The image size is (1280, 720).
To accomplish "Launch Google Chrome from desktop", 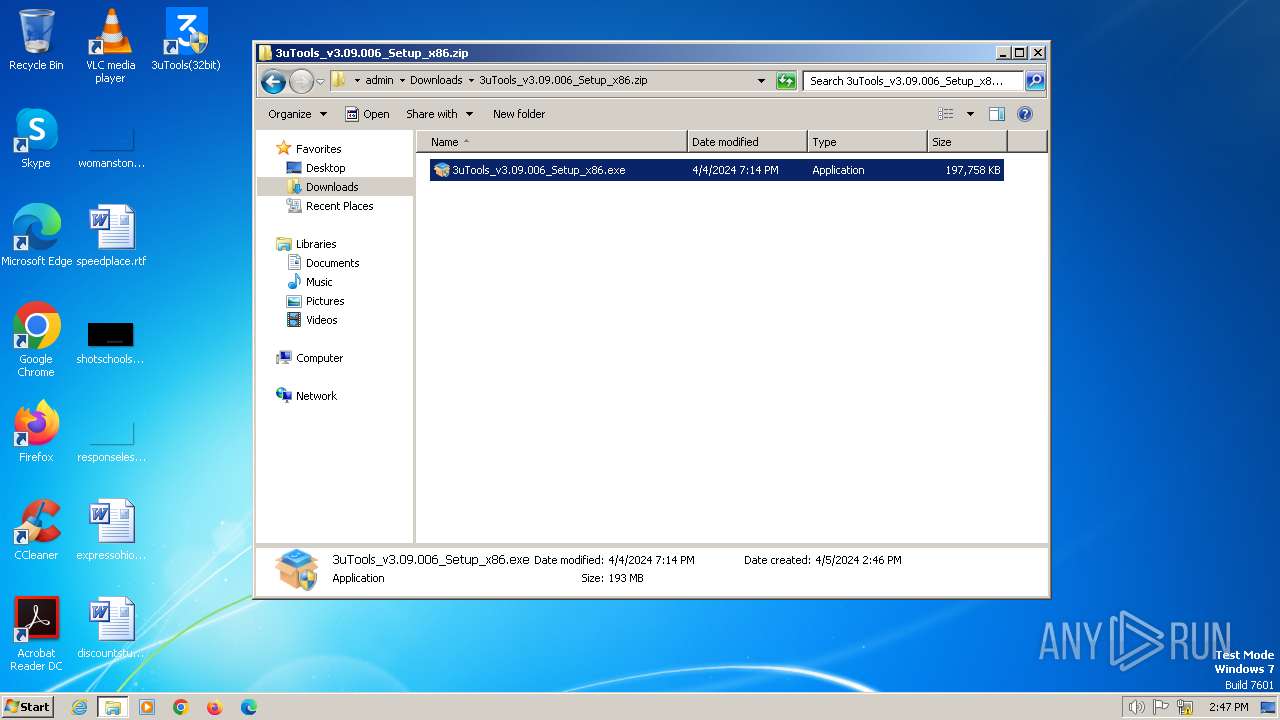I will pos(36,340).
